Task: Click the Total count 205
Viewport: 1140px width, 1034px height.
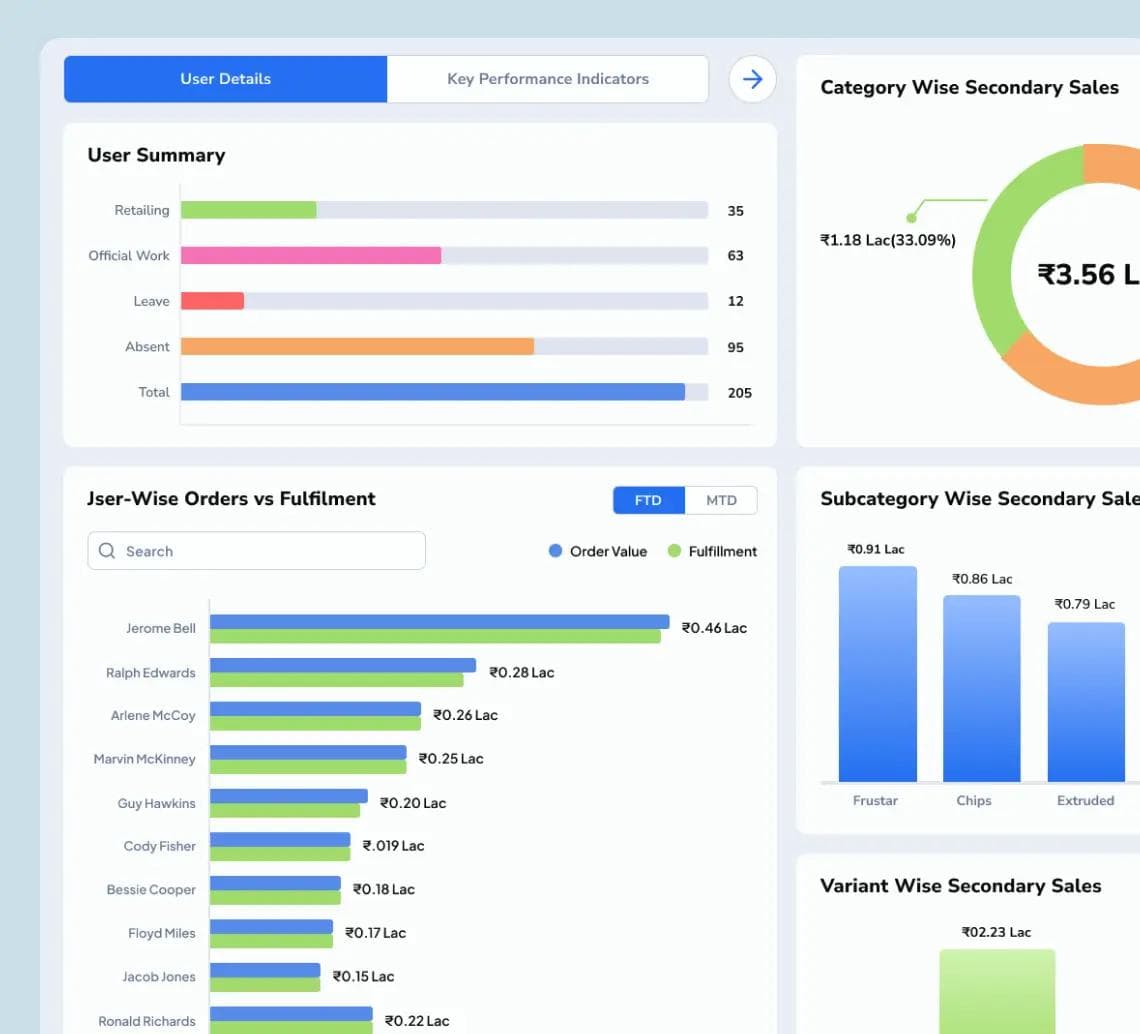Action: click(739, 393)
